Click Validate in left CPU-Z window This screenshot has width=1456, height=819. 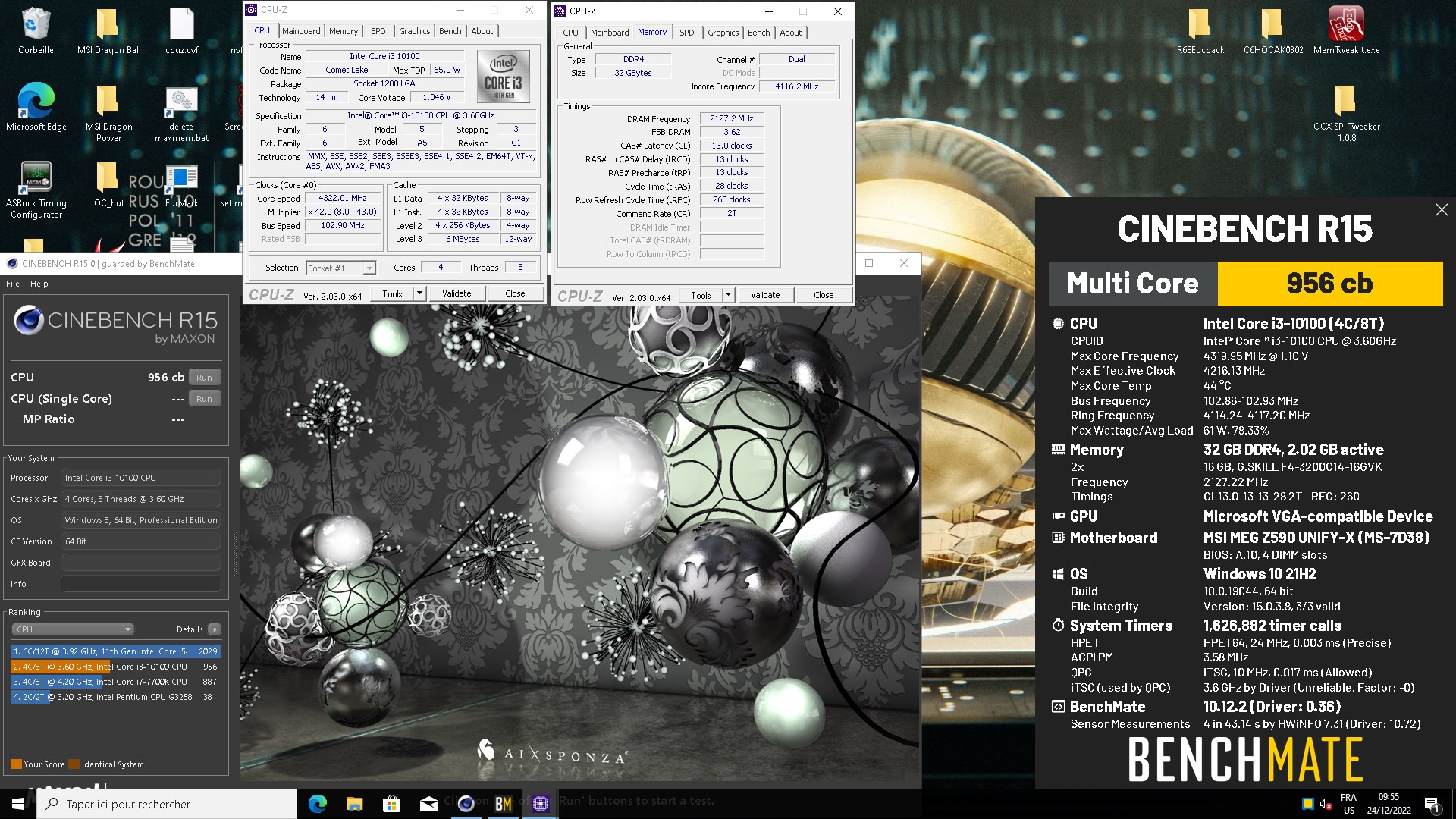[457, 293]
